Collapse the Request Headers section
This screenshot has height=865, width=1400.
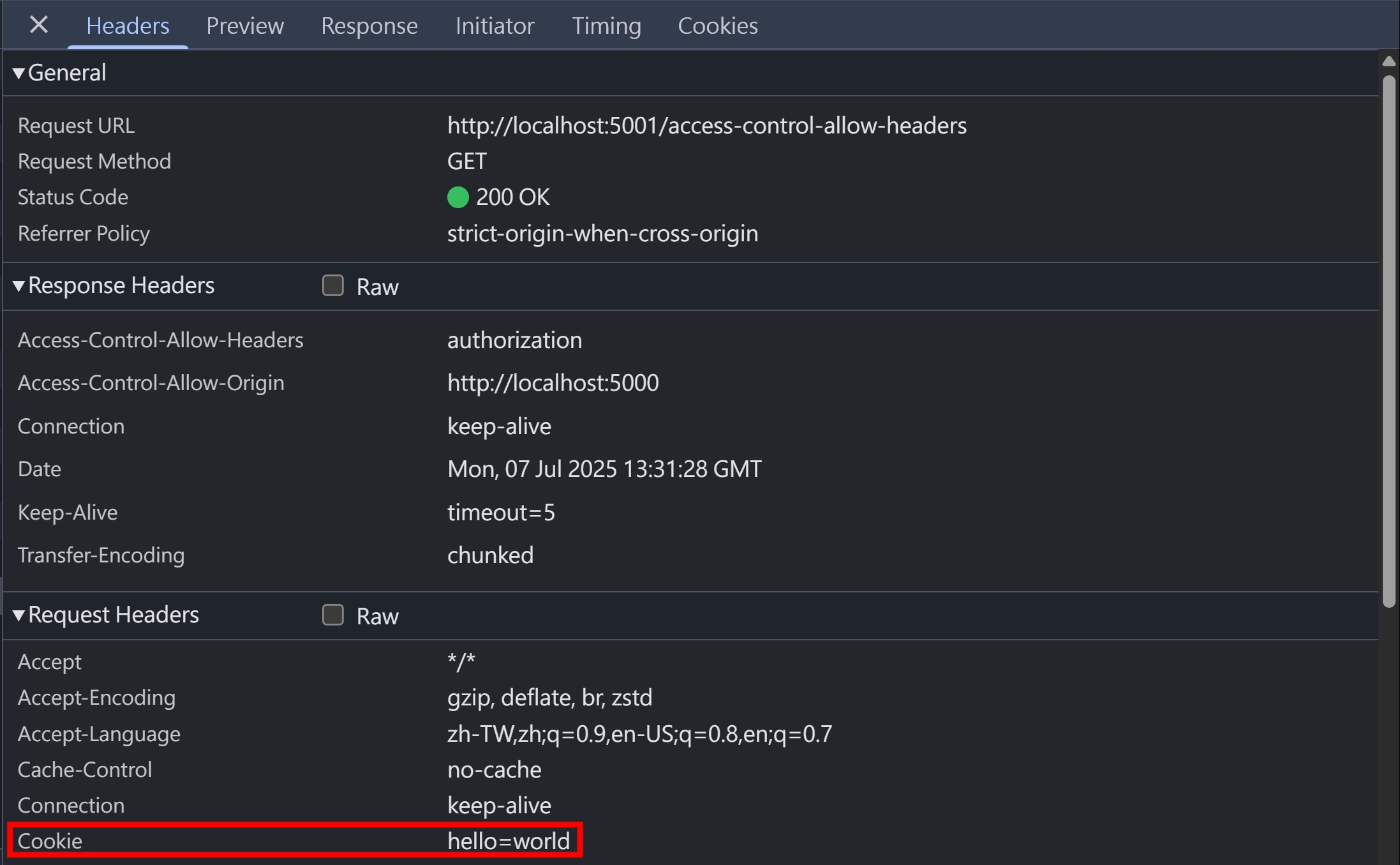coord(19,615)
